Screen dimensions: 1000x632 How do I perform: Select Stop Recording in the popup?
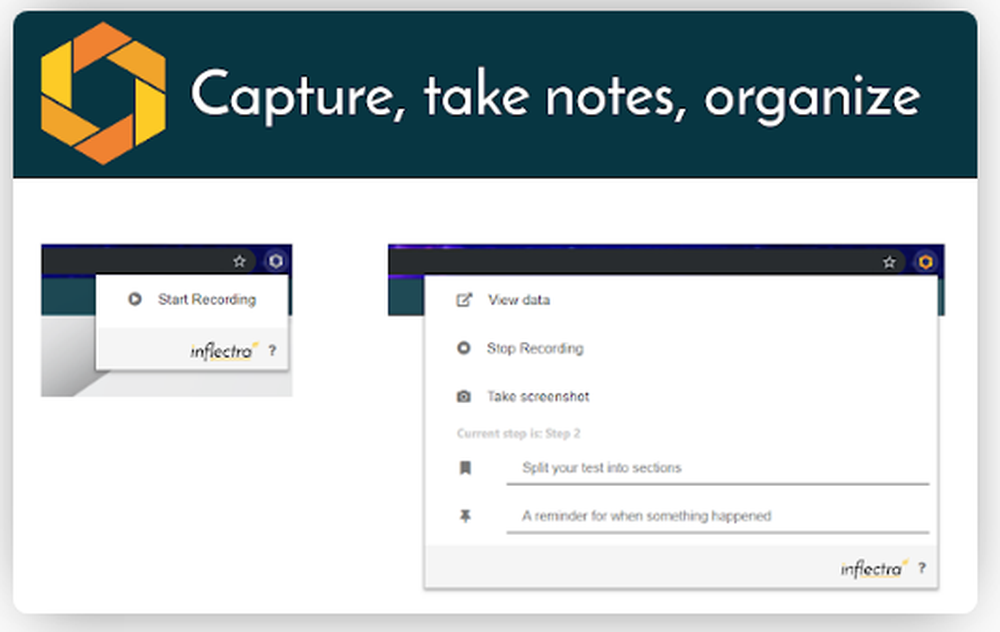click(535, 348)
